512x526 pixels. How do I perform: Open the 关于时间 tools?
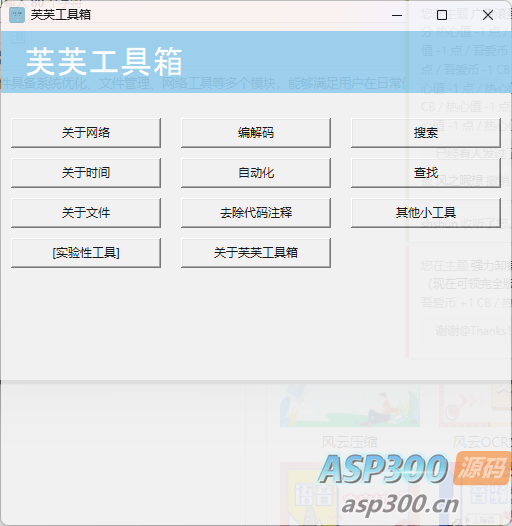pyautogui.click(x=86, y=173)
